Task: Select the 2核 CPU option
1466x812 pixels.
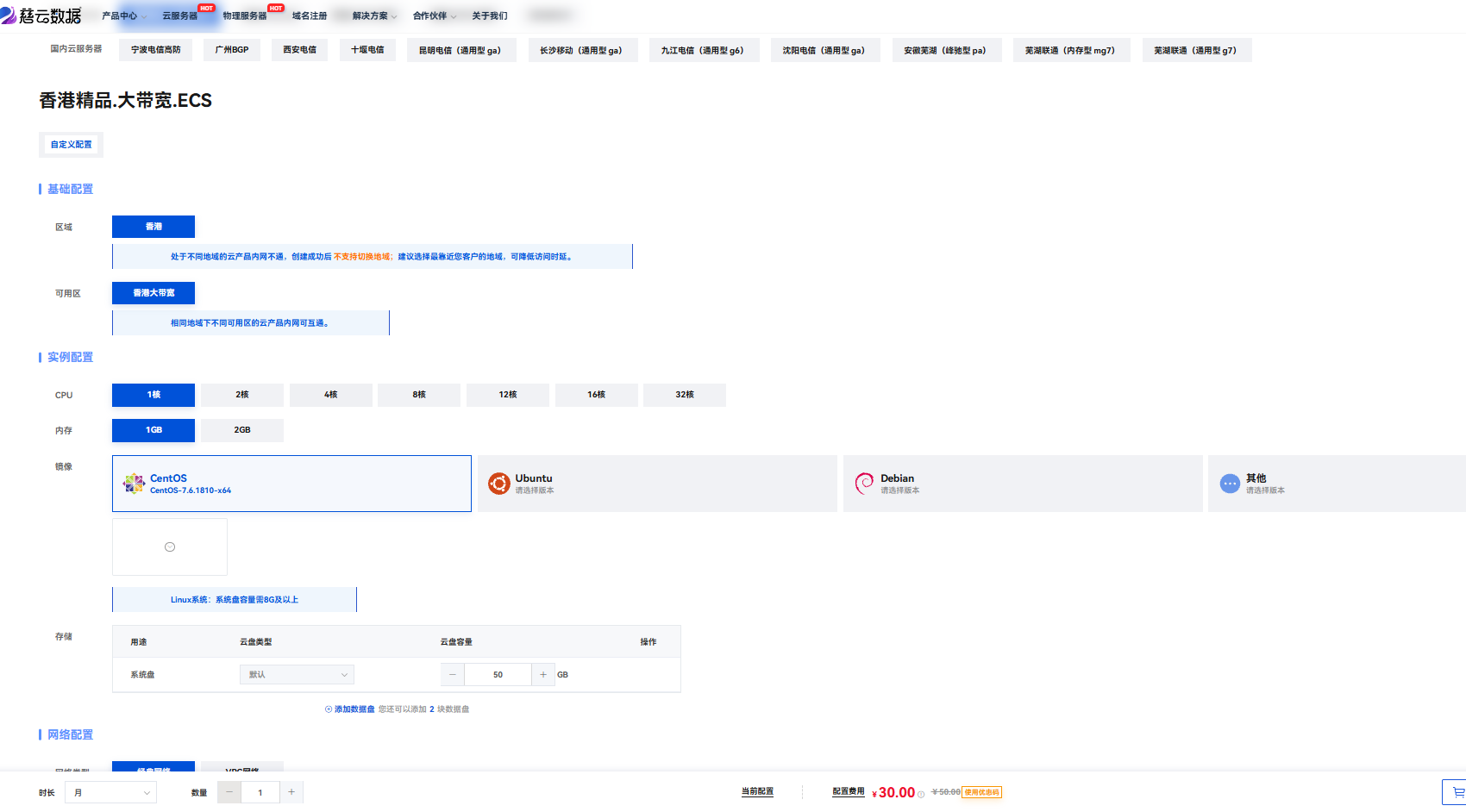Action: 242,395
